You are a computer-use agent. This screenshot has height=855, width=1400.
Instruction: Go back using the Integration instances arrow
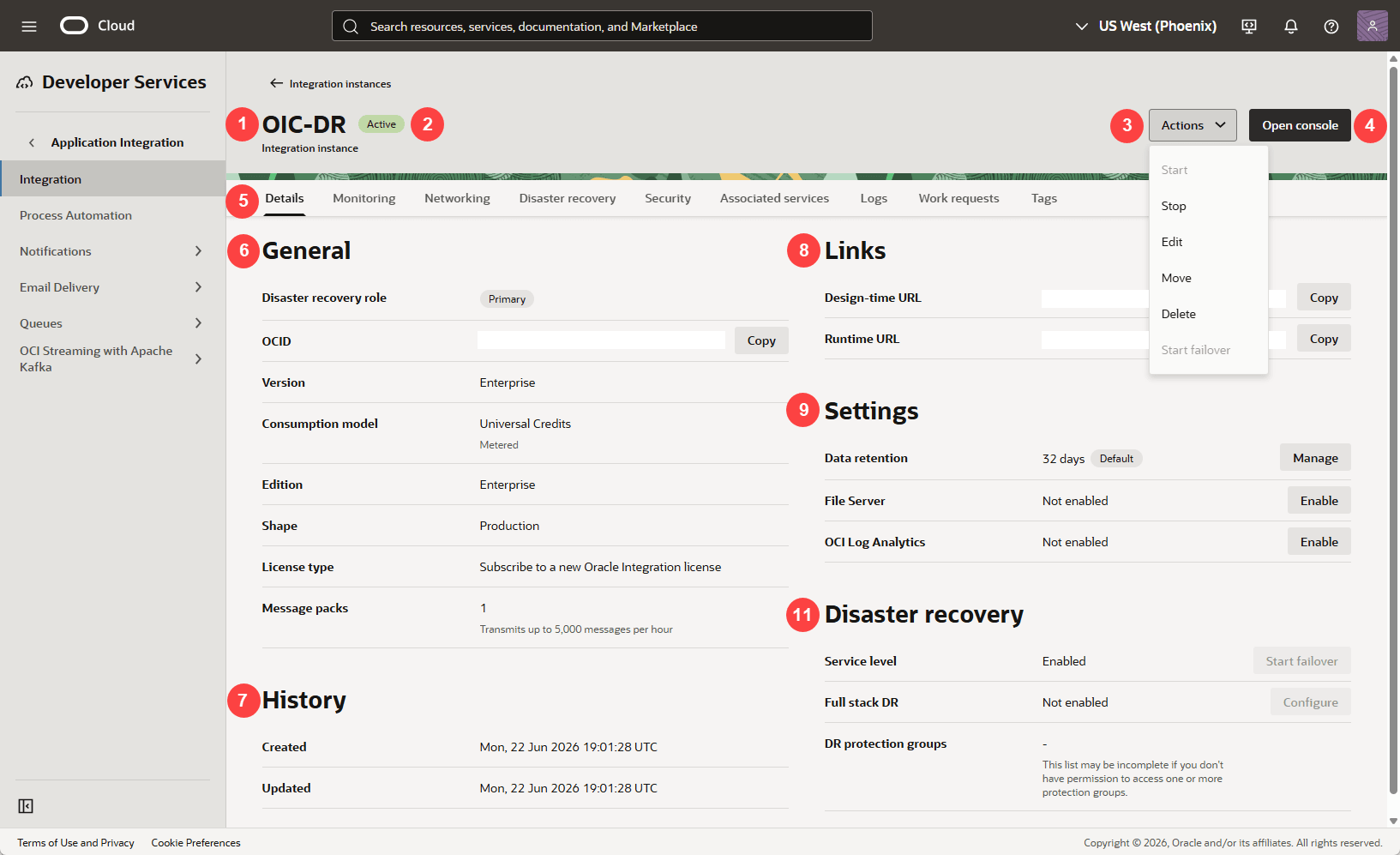click(276, 83)
